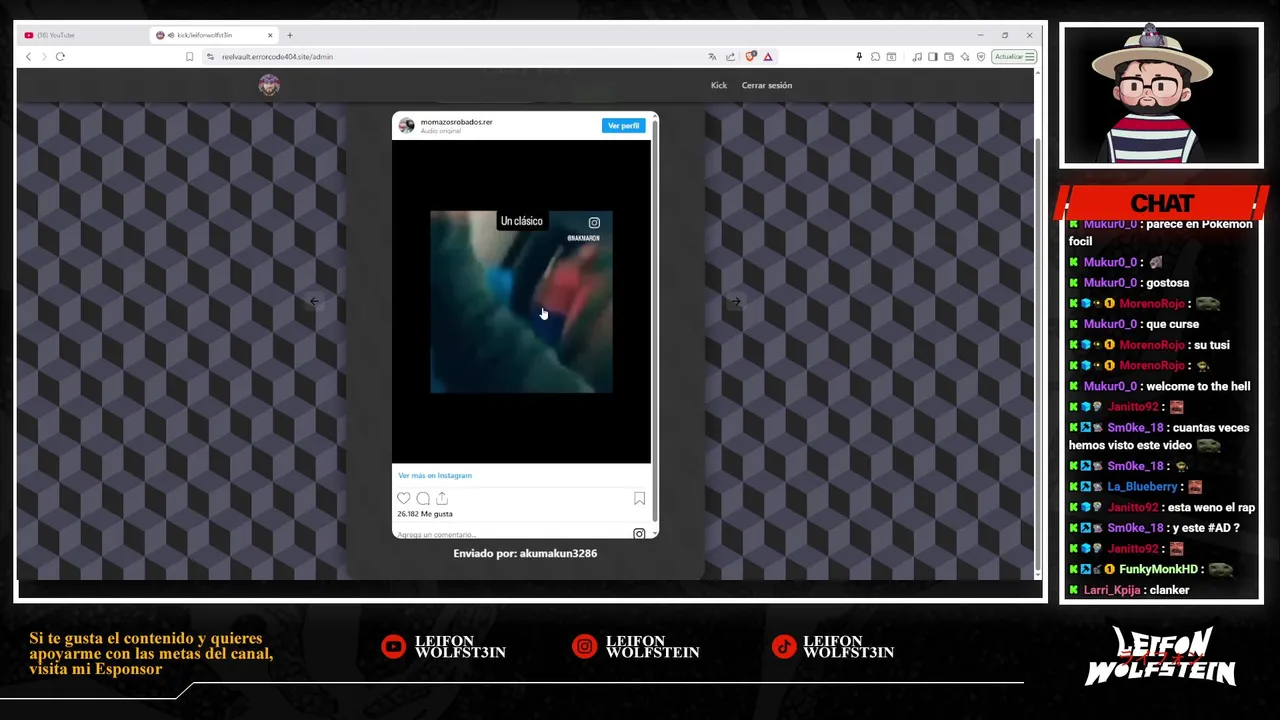The width and height of the screenshot is (1280, 720).
Task: Like the post with the heart icon
Action: tap(404, 498)
